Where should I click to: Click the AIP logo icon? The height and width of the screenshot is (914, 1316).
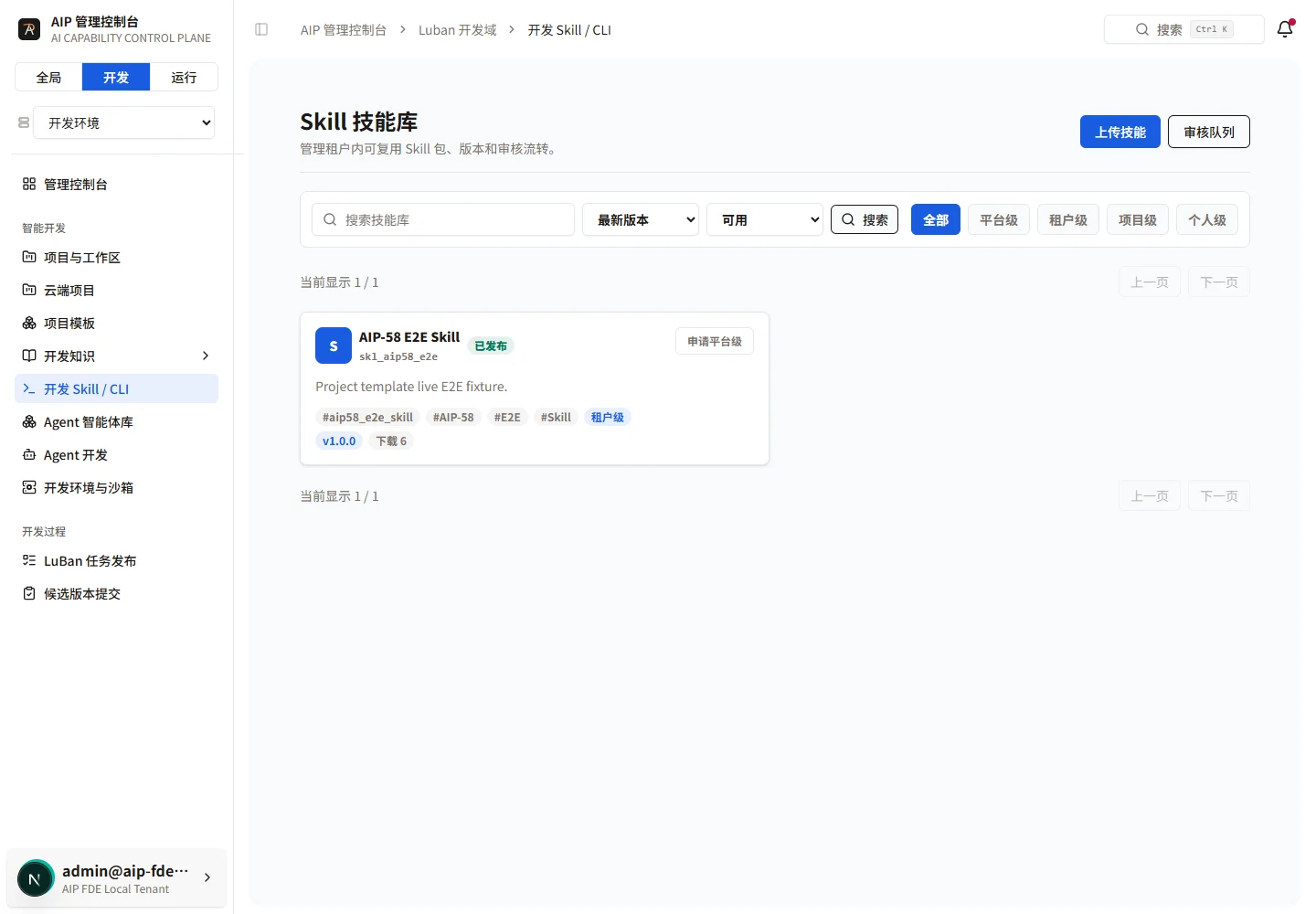pos(29,29)
